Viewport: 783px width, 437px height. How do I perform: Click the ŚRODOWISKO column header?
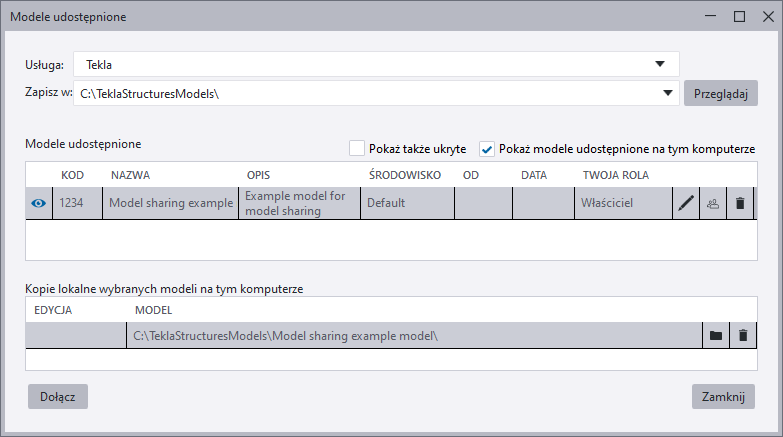click(x=405, y=175)
